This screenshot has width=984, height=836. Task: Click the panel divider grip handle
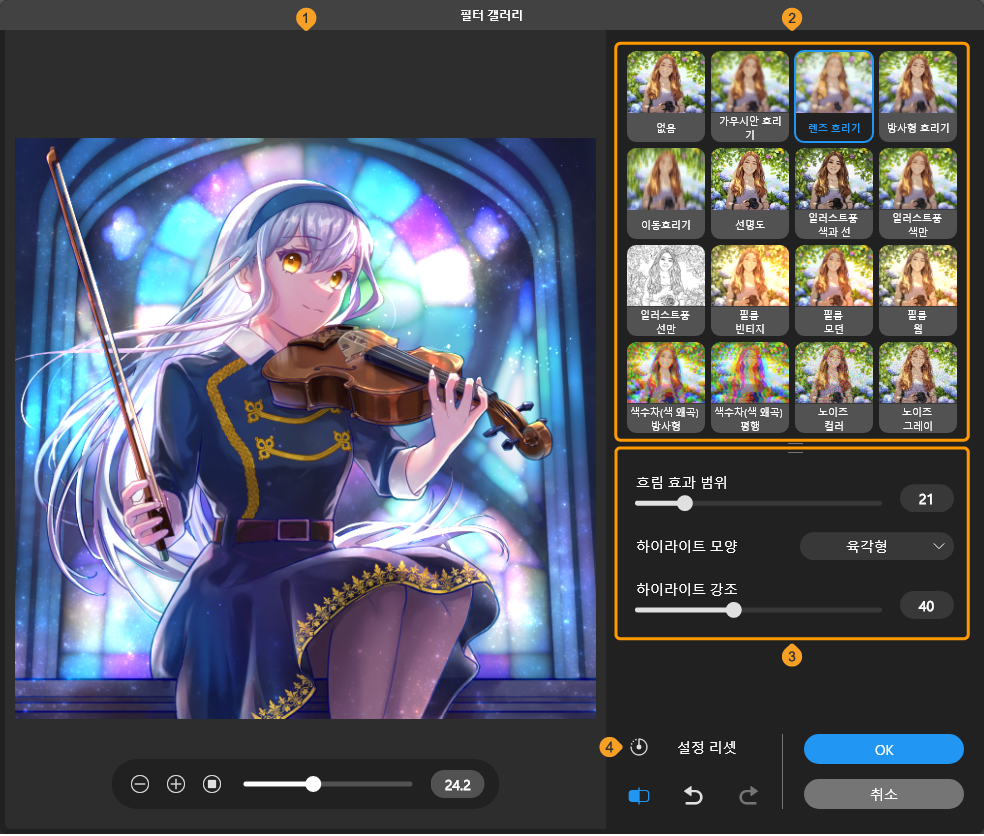click(x=795, y=447)
